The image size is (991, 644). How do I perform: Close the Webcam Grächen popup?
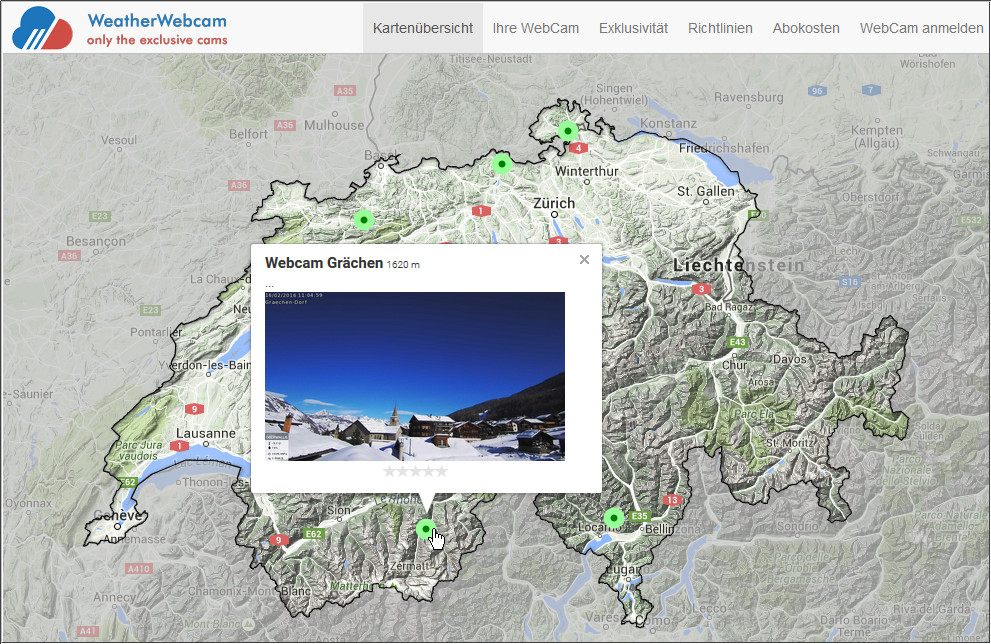point(585,260)
